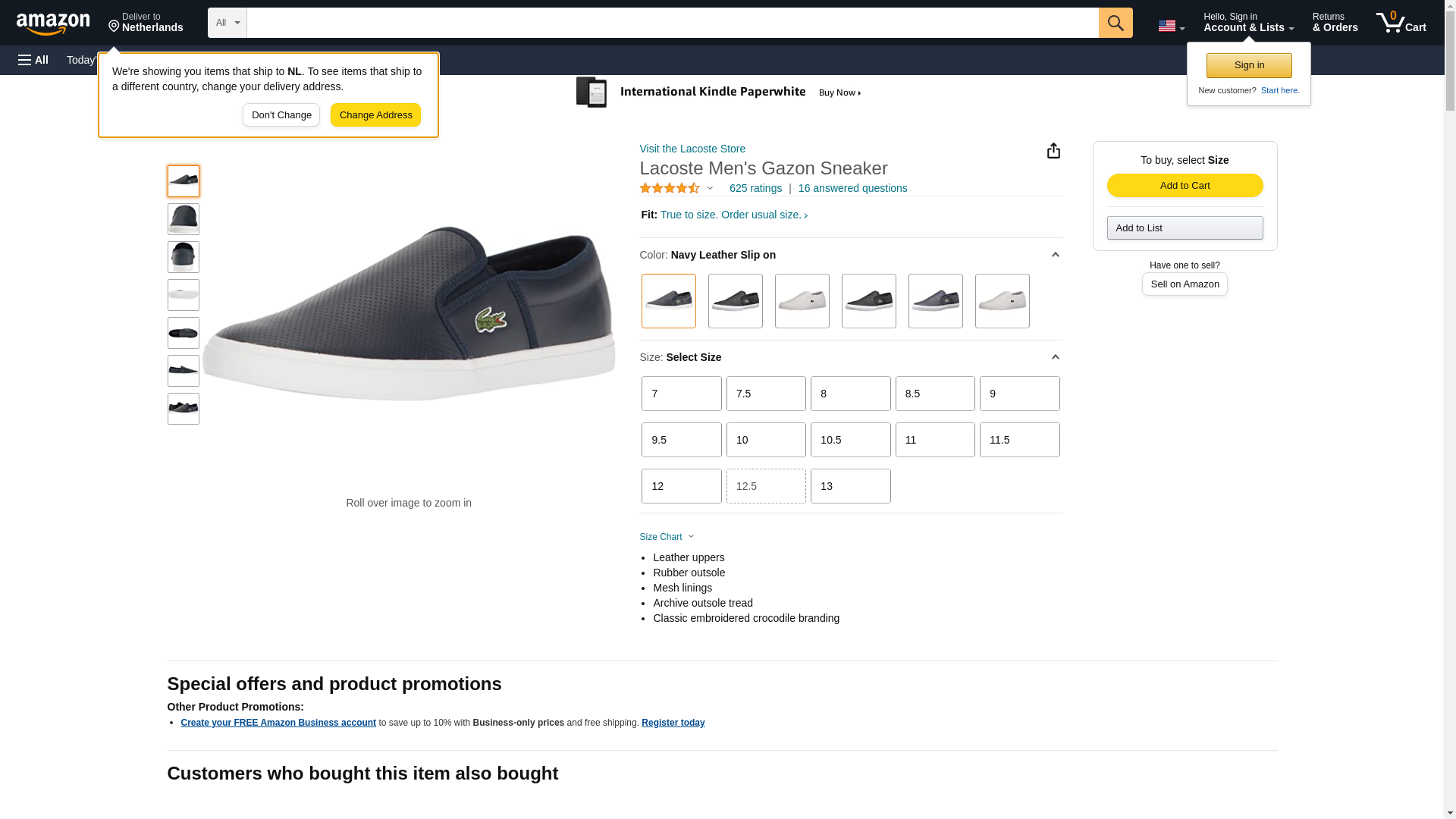Select size 8.5
Screen dimensions: 1456x819
pos(934,394)
